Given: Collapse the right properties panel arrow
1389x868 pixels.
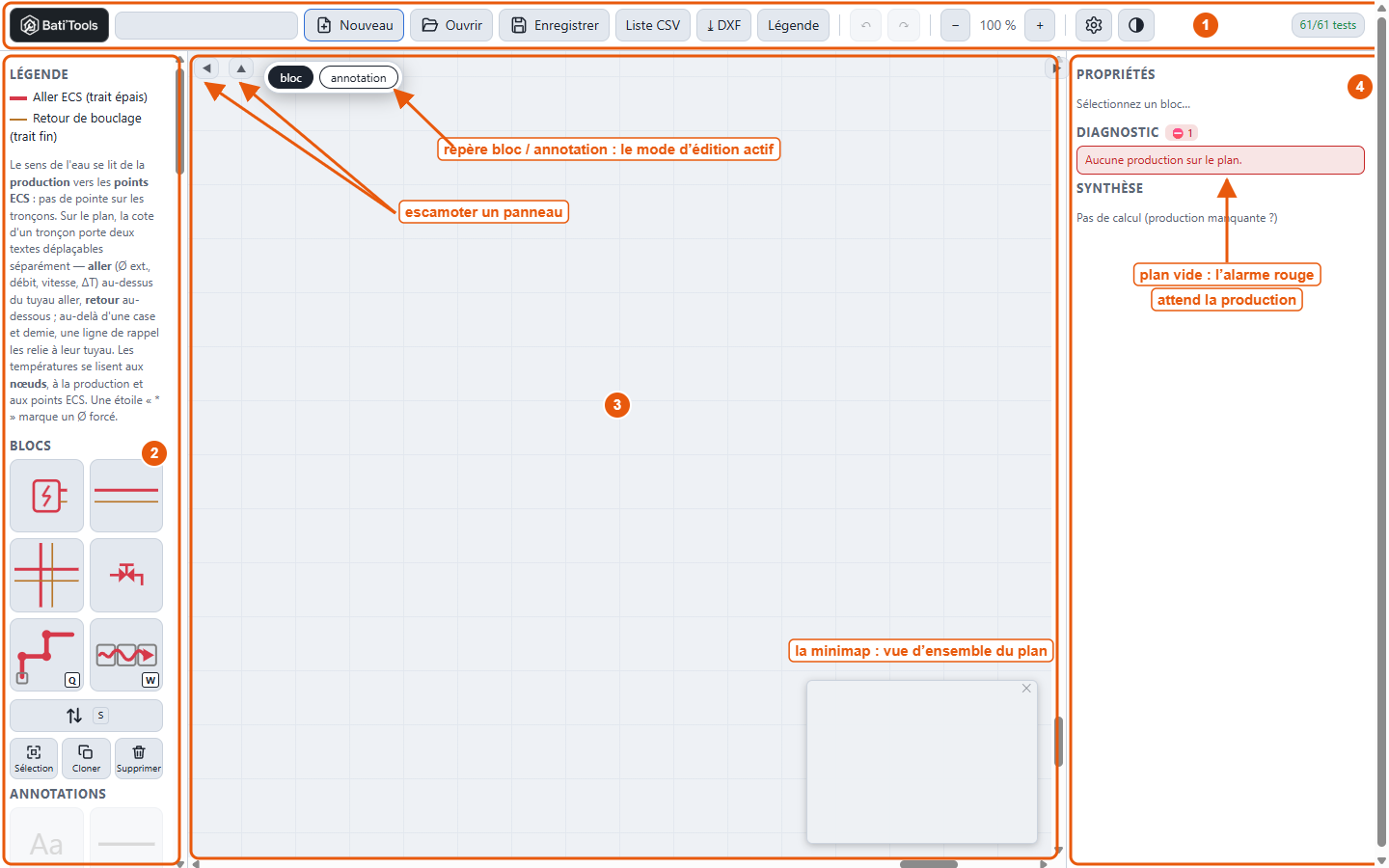Looking at the screenshot, I should pos(1054,68).
